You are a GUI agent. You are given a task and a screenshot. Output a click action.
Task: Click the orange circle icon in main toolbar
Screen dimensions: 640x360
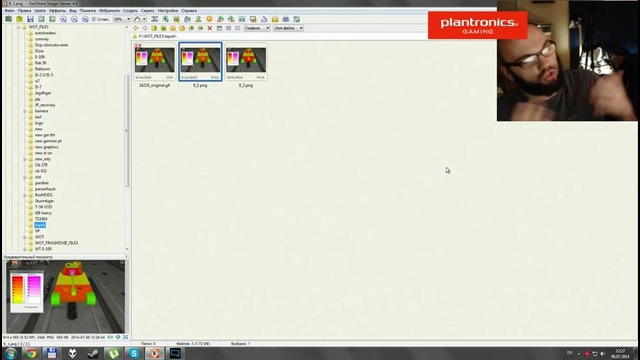pyautogui.click(x=209, y=19)
